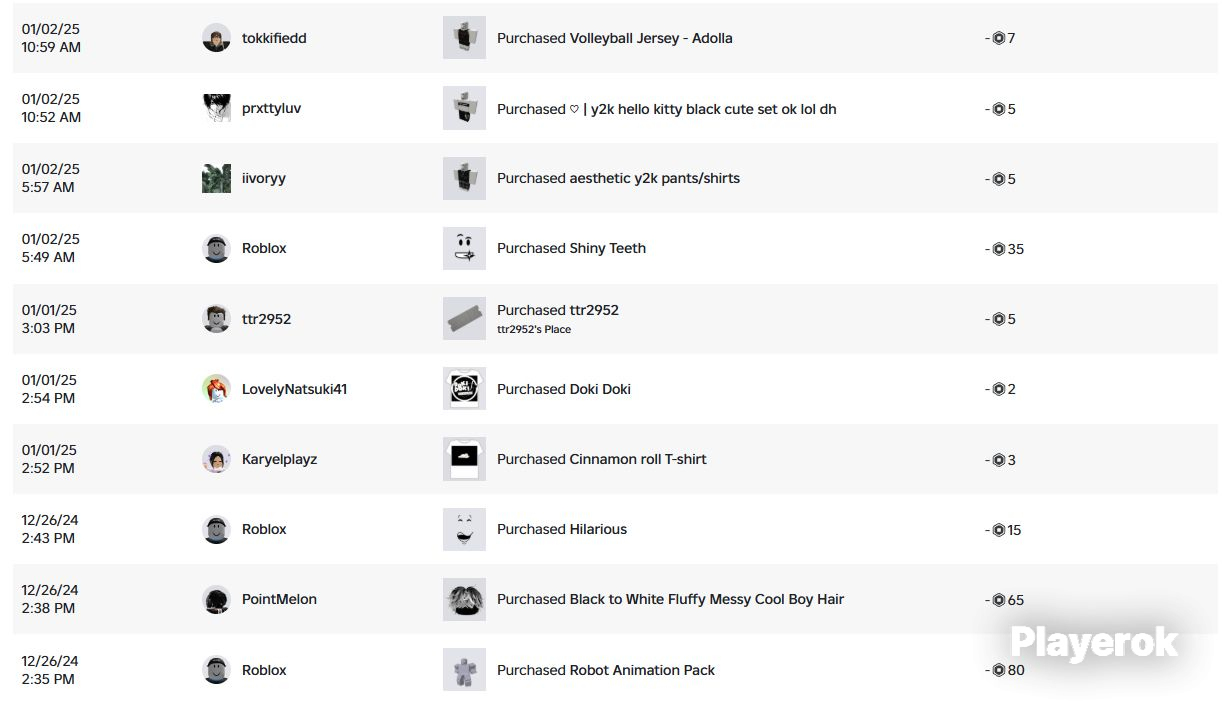The image size is (1222, 705).
Task: Click the Robot Animation Pack title
Action: coord(642,670)
